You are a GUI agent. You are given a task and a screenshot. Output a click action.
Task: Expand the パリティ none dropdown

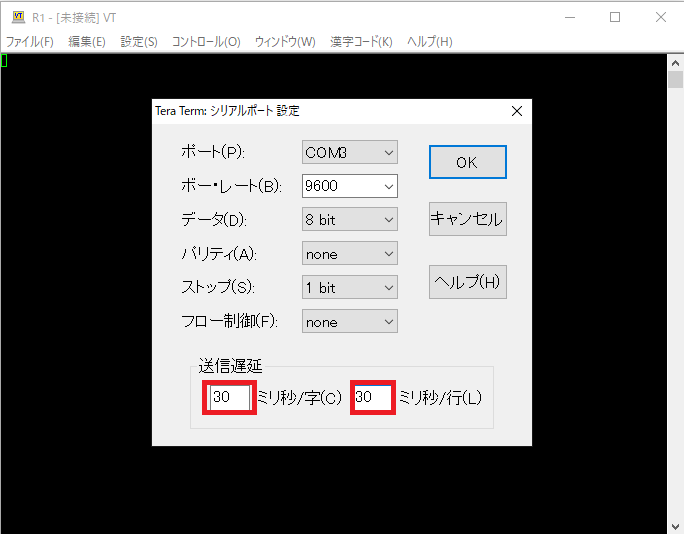[349, 253]
